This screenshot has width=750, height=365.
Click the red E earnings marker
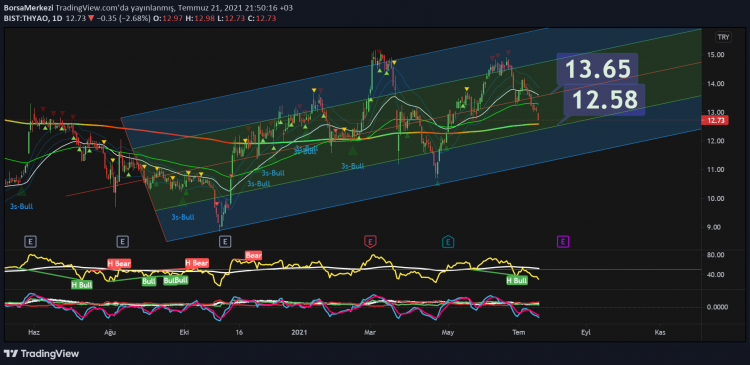click(x=369, y=242)
